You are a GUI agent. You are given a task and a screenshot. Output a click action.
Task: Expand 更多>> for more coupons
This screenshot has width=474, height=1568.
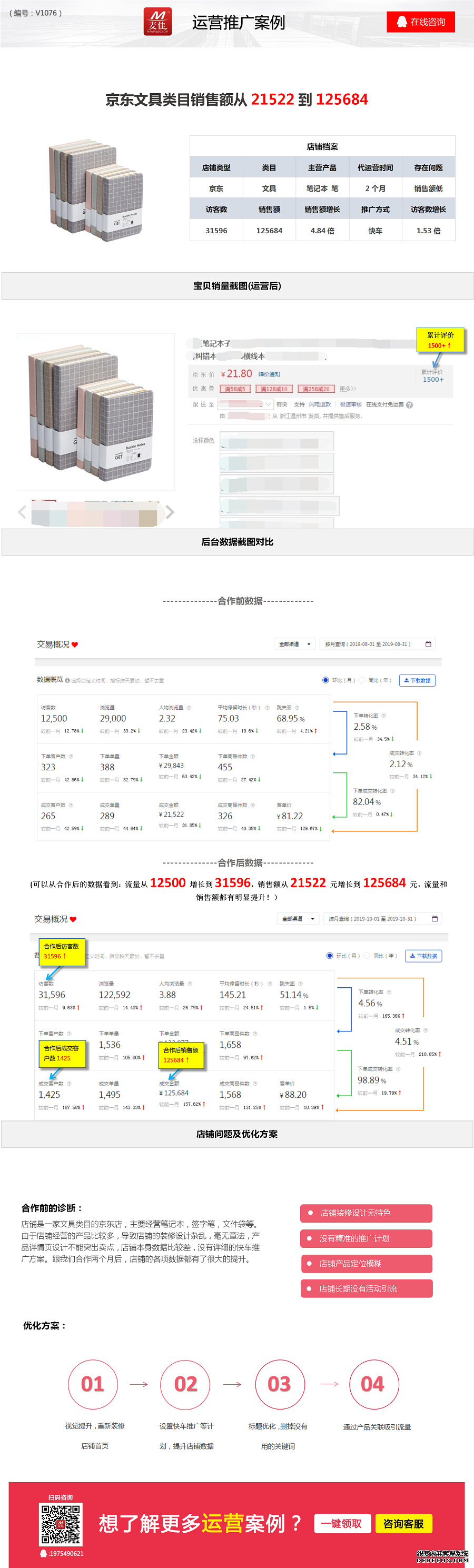coord(348,389)
